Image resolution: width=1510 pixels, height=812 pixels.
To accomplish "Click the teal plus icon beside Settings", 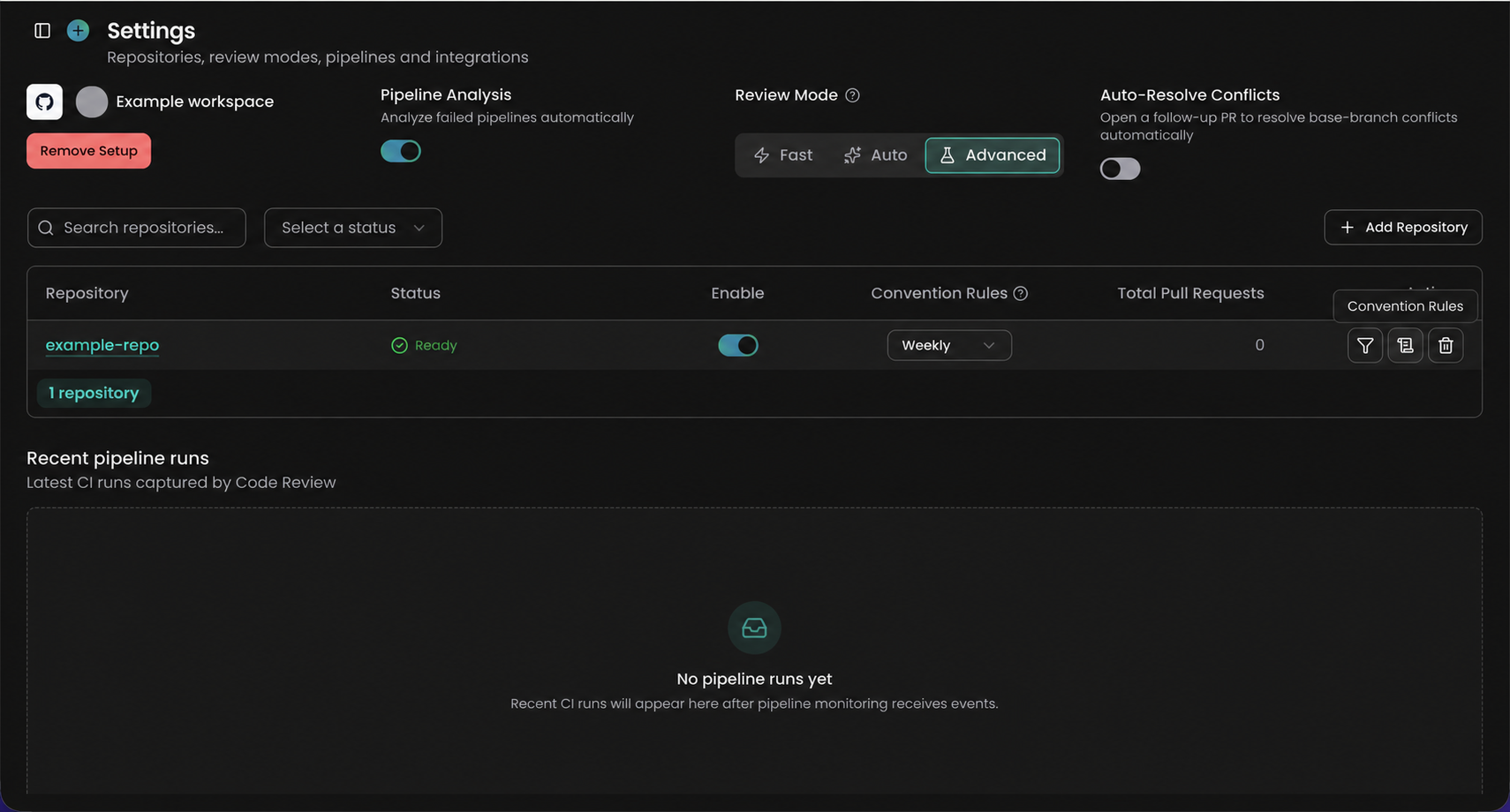I will pos(78,31).
